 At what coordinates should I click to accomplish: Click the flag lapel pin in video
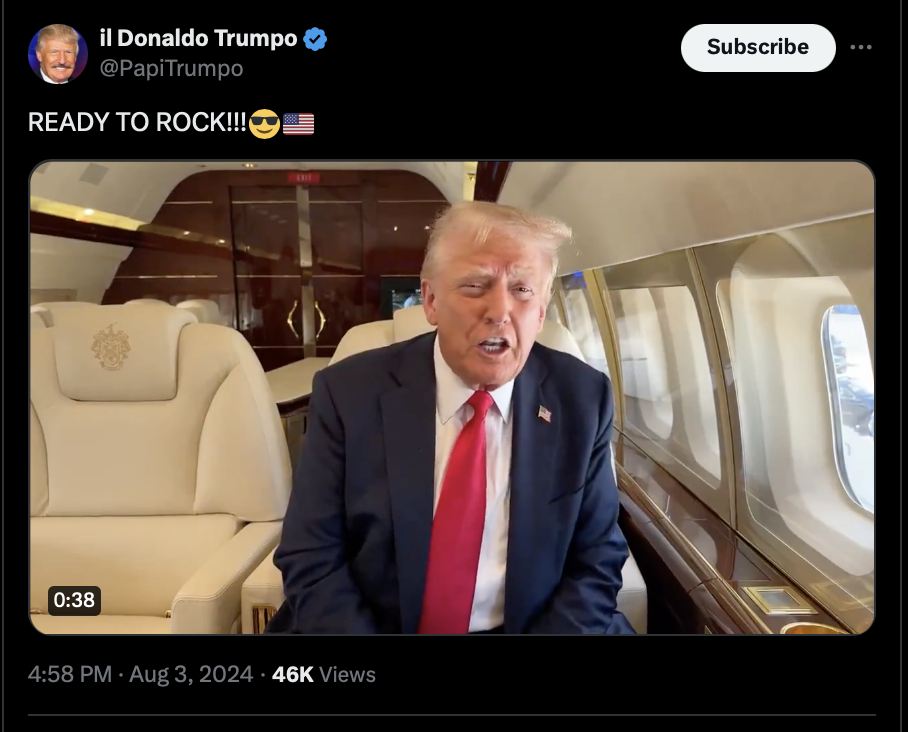coord(544,413)
